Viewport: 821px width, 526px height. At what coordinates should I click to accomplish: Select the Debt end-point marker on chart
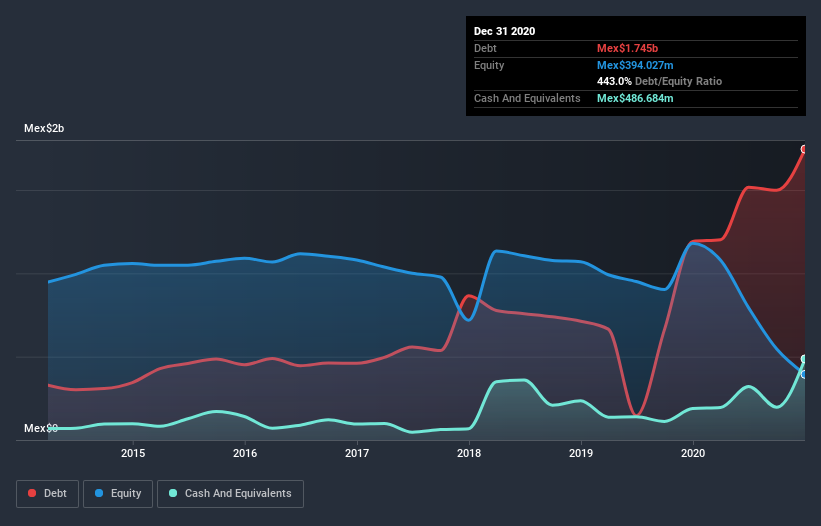click(x=804, y=149)
